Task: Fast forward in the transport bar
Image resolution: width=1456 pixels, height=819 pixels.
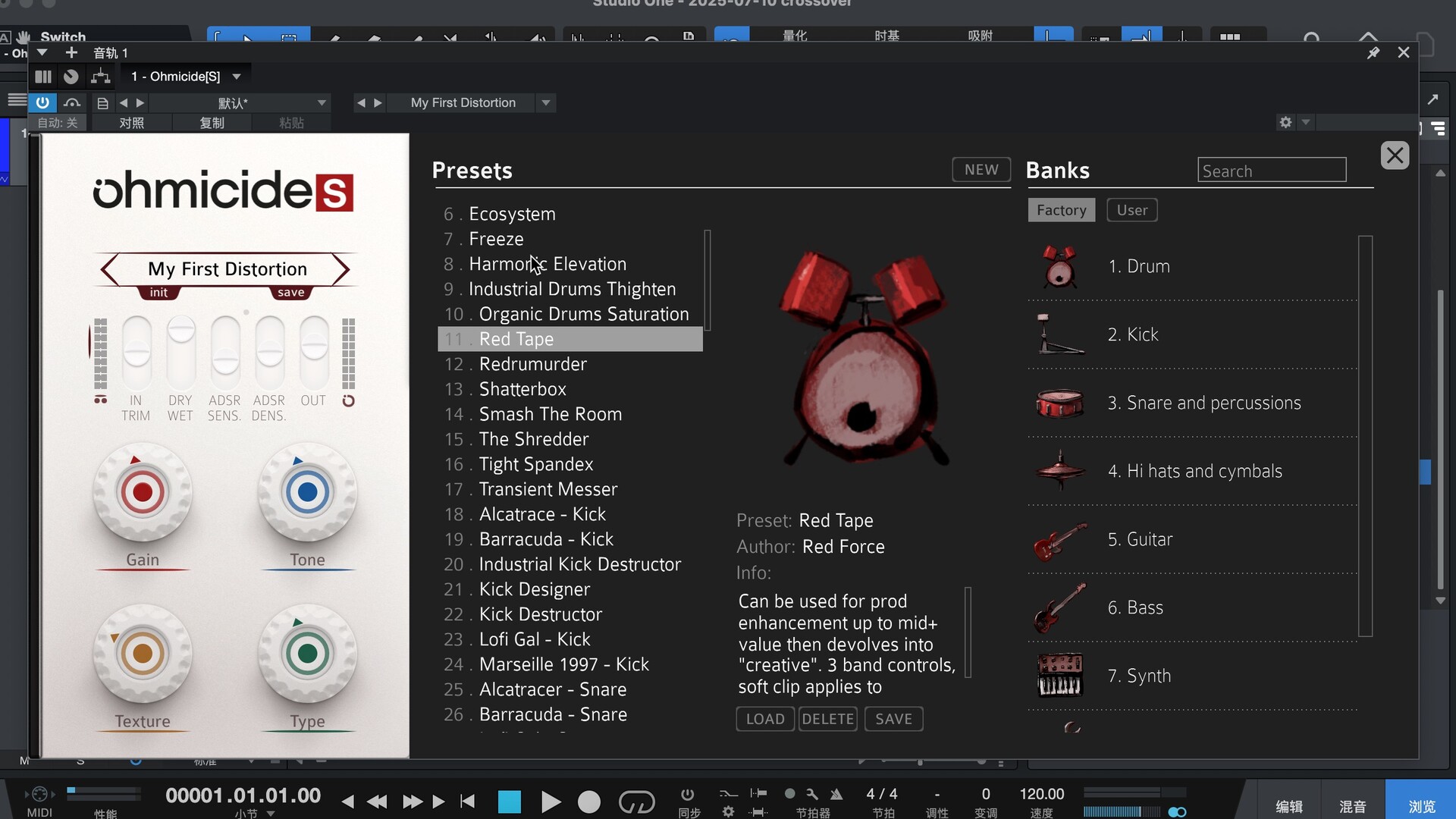Action: (x=412, y=802)
